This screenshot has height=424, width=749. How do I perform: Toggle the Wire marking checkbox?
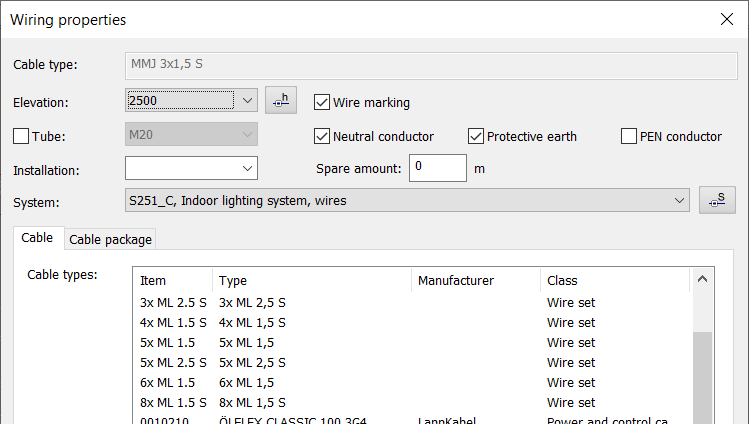(322, 102)
